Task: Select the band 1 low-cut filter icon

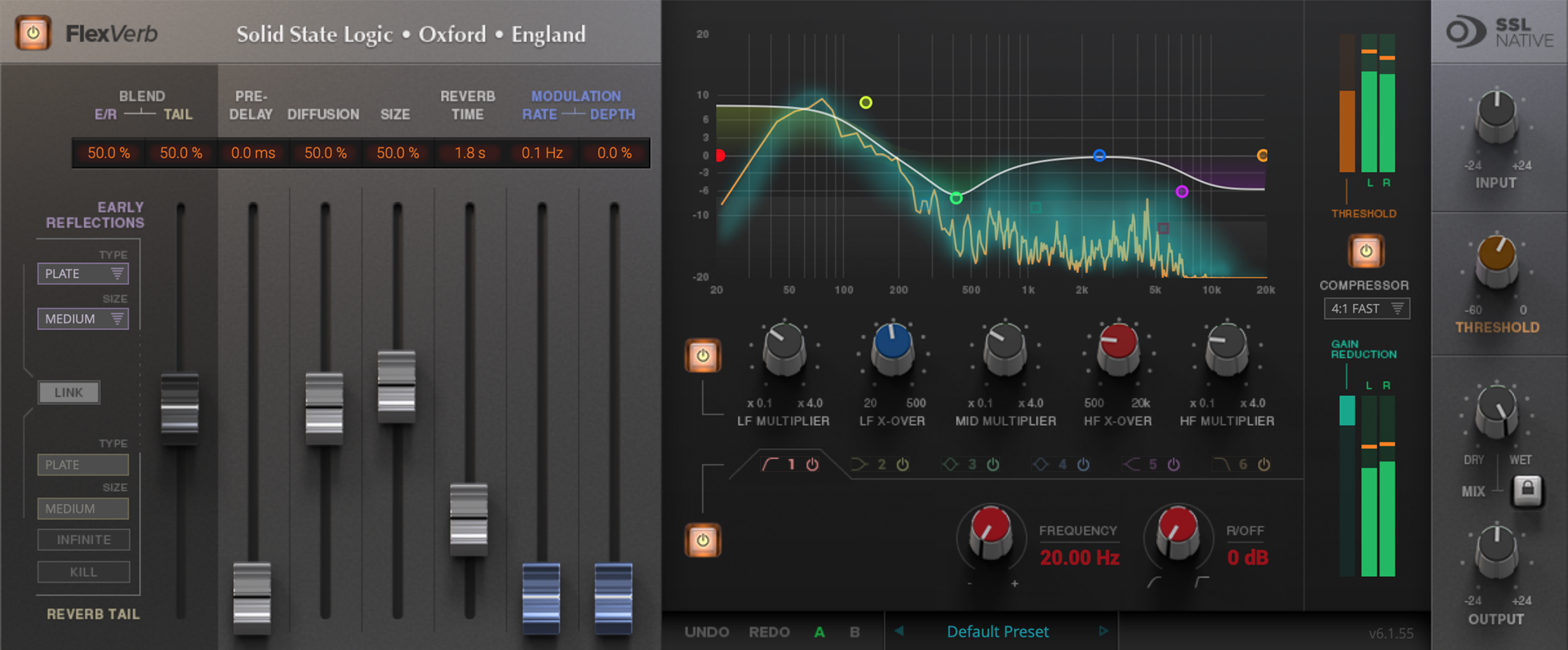Action: (770, 464)
